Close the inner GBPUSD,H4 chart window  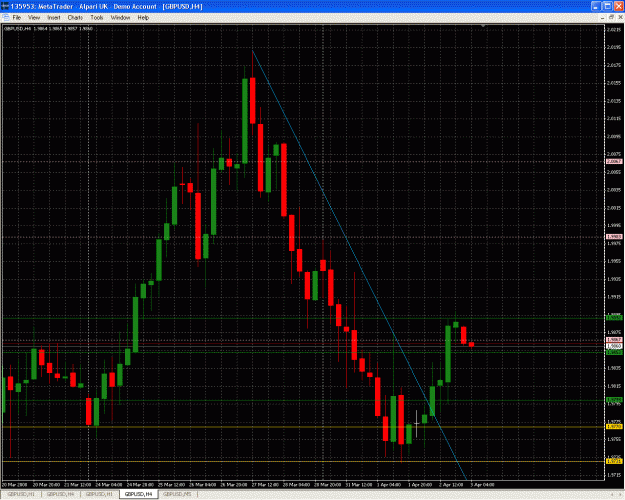pyautogui.click(x=620, y=18)
